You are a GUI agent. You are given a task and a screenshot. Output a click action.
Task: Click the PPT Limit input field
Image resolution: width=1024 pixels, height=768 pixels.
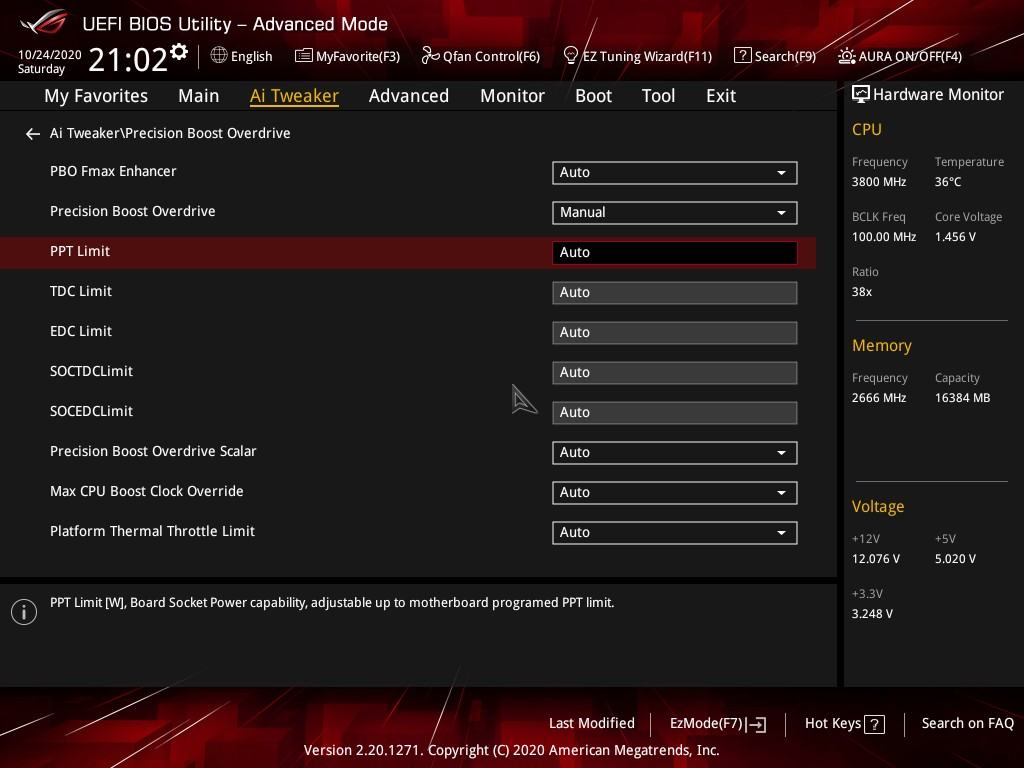click(x=675, y=253)
